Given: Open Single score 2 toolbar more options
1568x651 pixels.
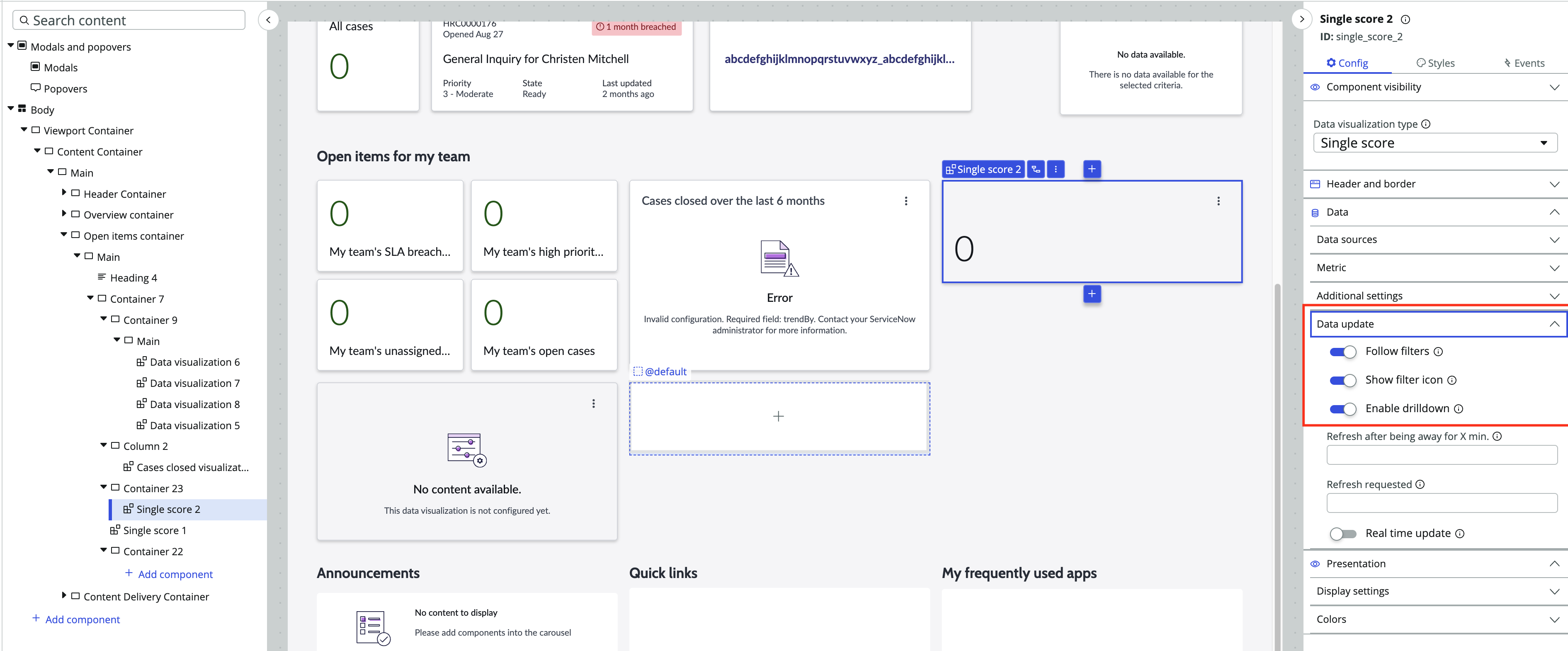Looking at the screenshot, I should (1056, 169).
